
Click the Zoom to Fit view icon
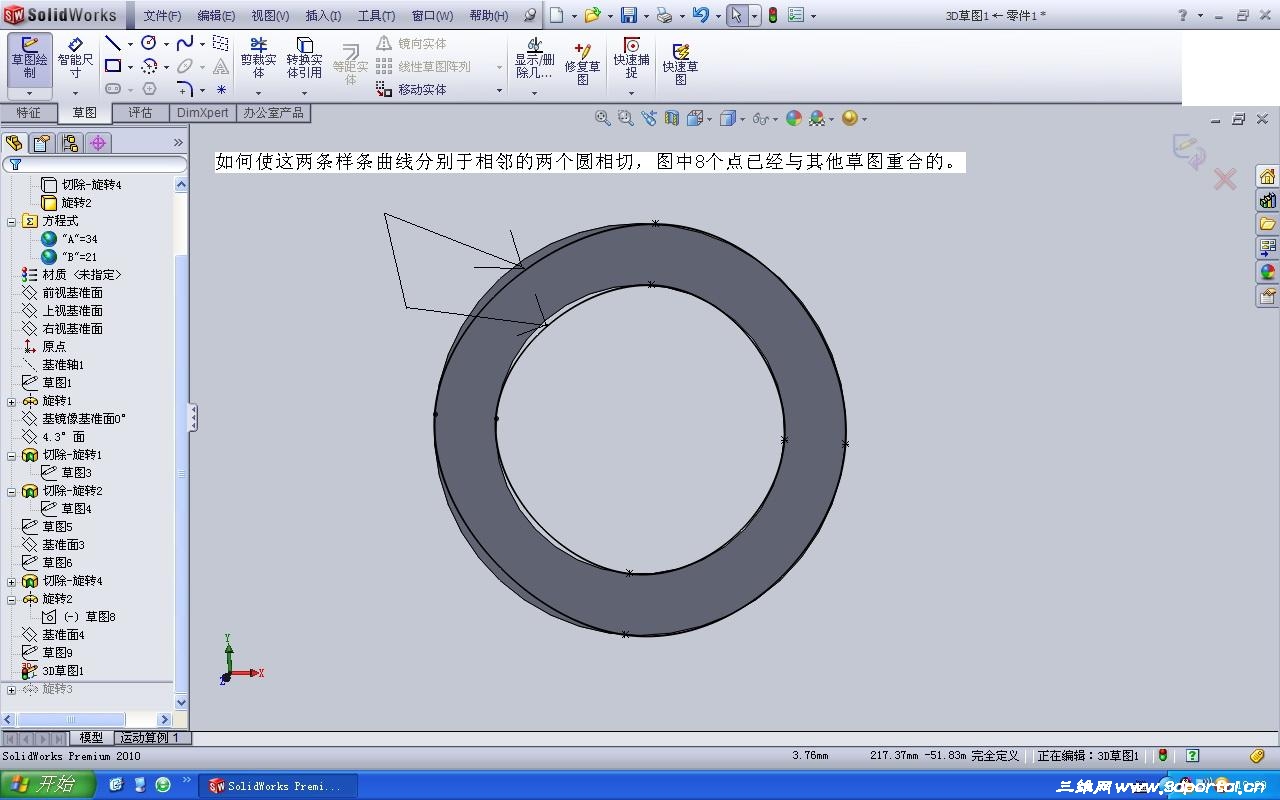coord(603,118)
